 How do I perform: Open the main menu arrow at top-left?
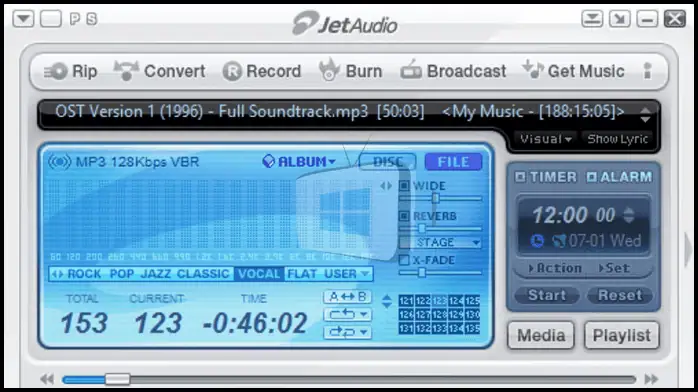click(23, 19)
